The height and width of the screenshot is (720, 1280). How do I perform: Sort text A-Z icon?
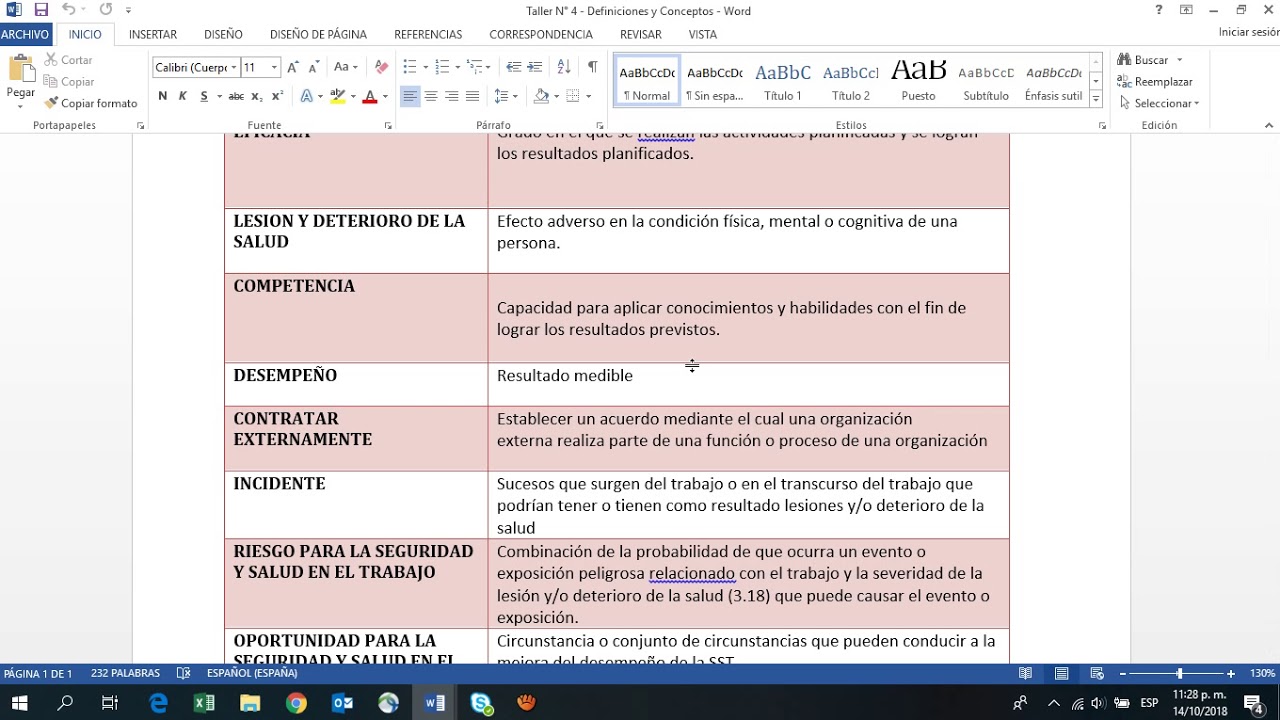pos(563,67)
